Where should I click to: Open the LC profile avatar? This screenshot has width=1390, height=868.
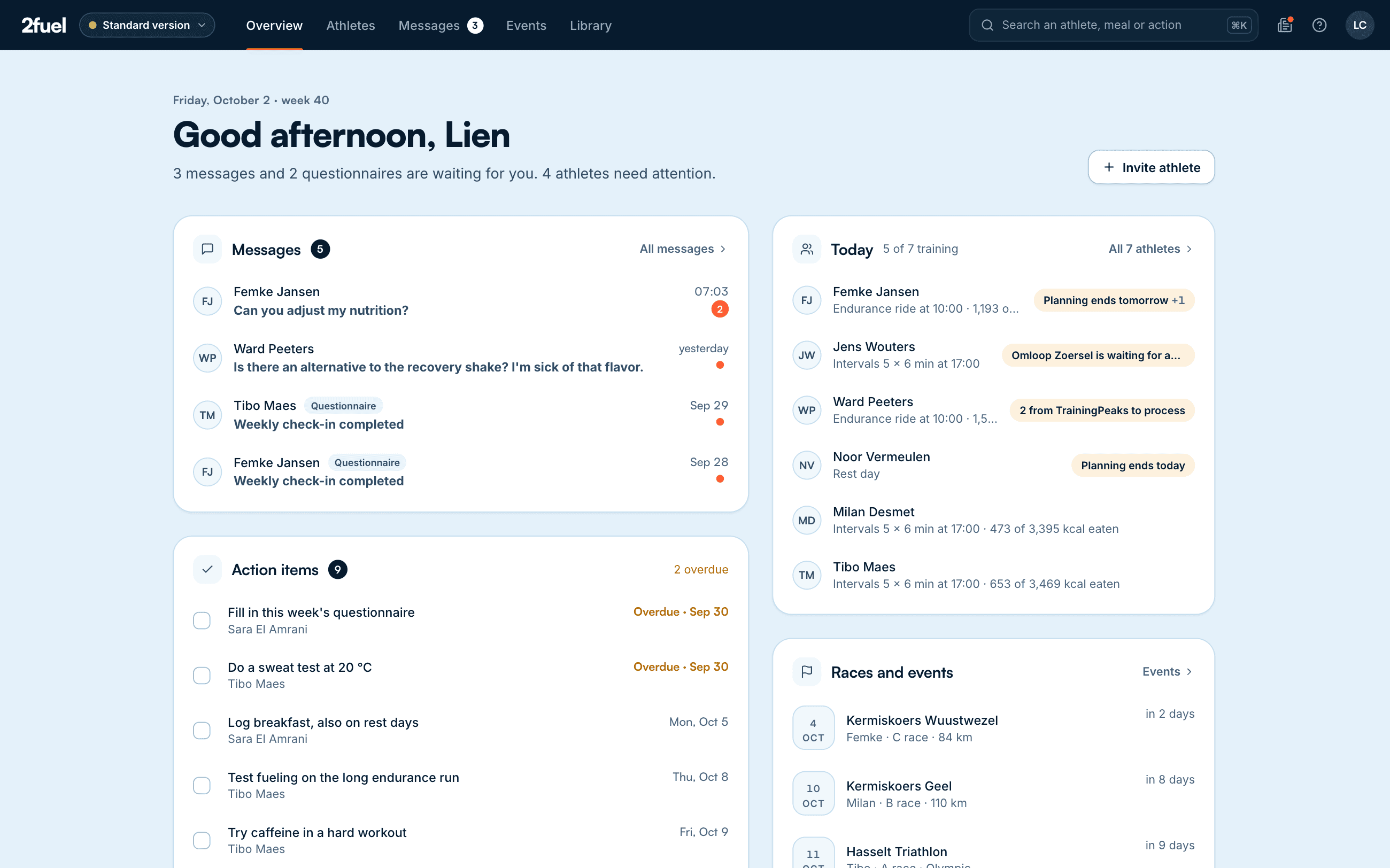click(x=1360, y=25)
